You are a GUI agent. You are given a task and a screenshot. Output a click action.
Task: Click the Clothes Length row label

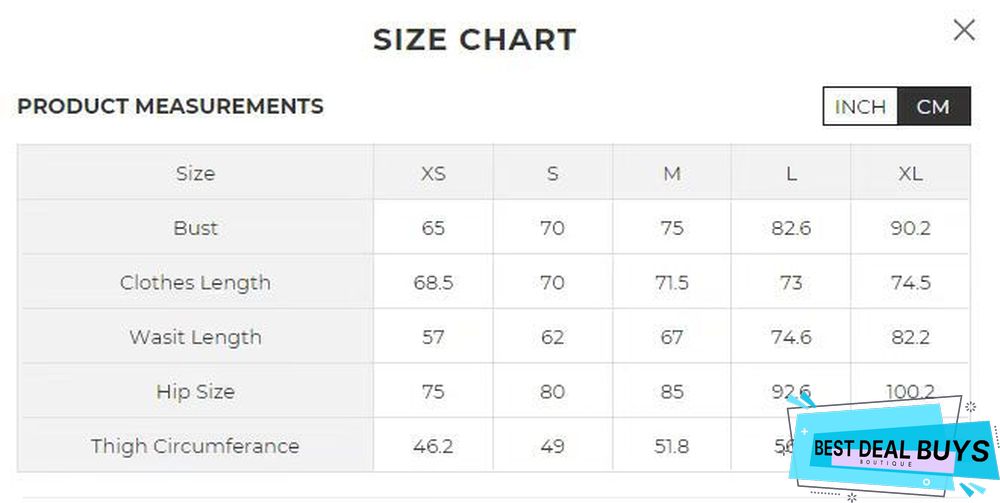coord(195,282)
